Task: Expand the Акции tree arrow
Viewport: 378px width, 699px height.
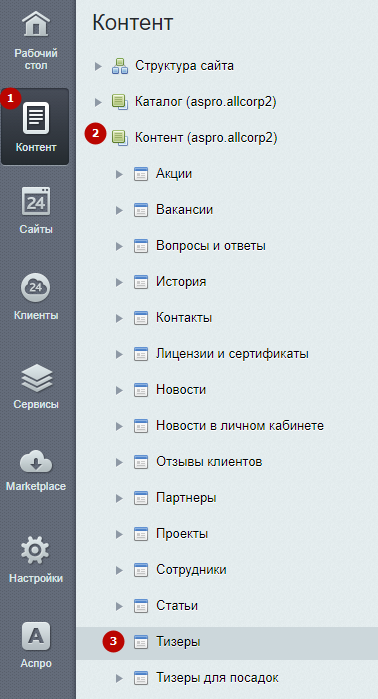Action: coord(119,174)
